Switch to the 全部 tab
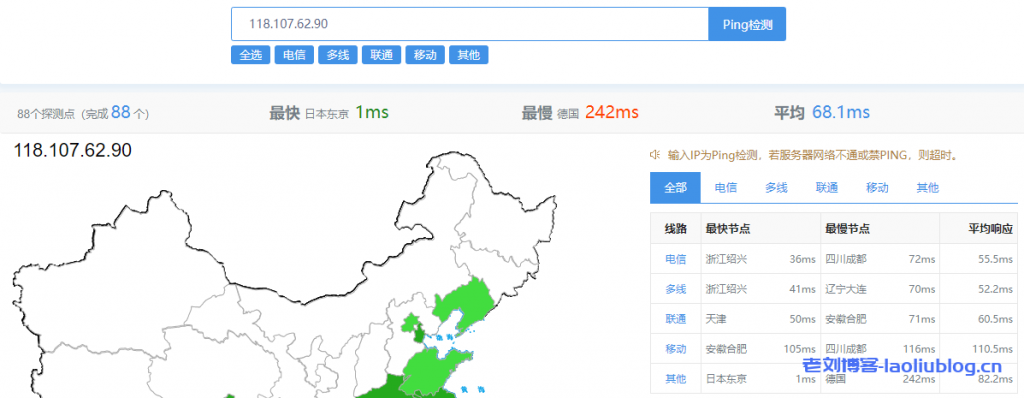This screenshot has height=398, width=1024. pyautogui.click(x=675, y=188)
